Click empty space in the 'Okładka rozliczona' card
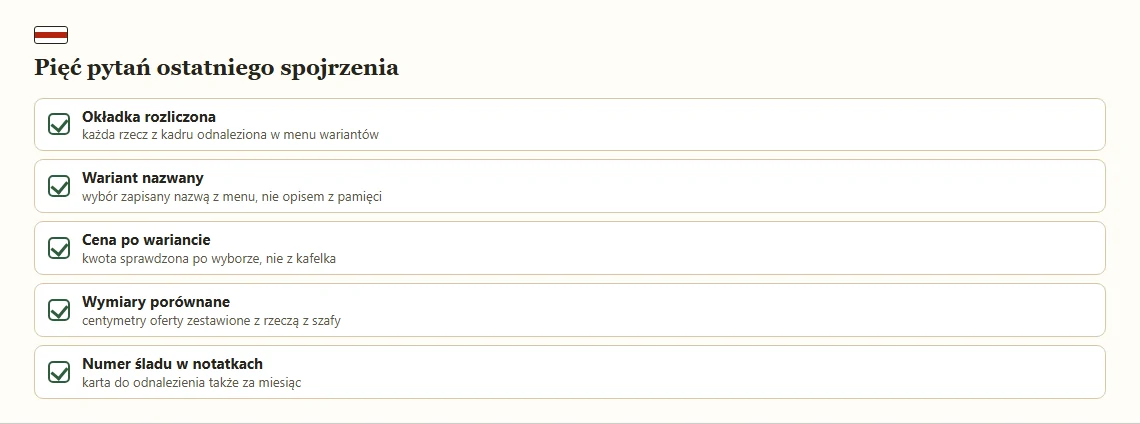 (727, 124)
